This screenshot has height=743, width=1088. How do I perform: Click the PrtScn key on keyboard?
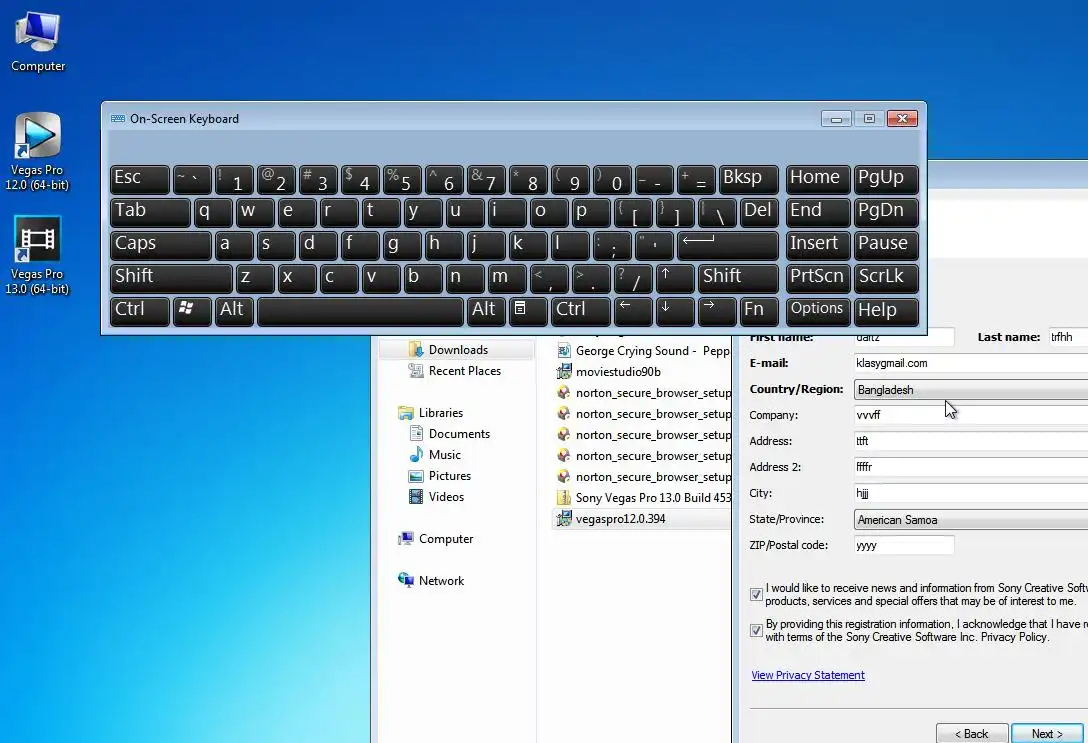(x=817, y=278)
